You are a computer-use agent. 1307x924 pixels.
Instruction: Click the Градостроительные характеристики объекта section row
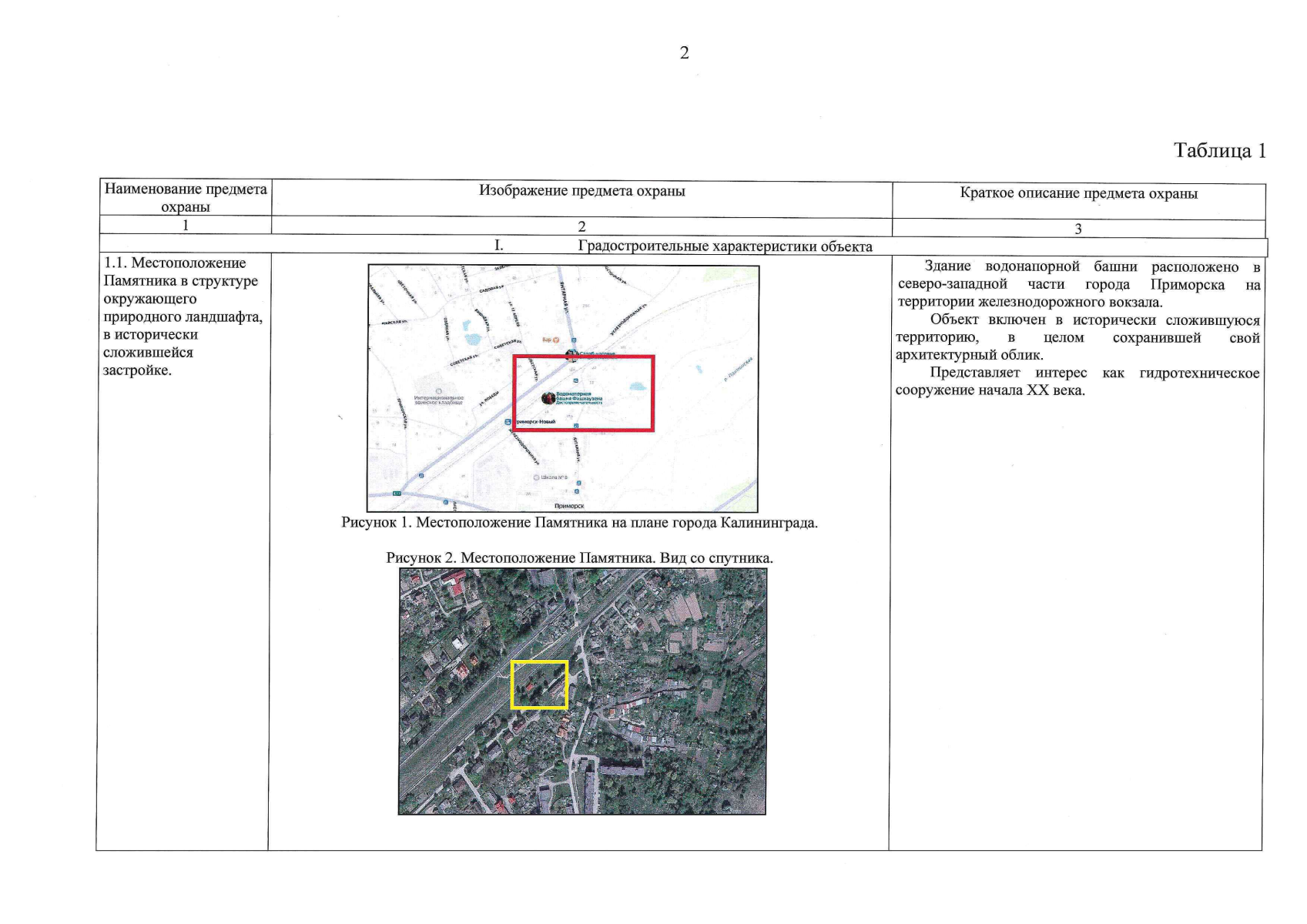pos(724,246)
